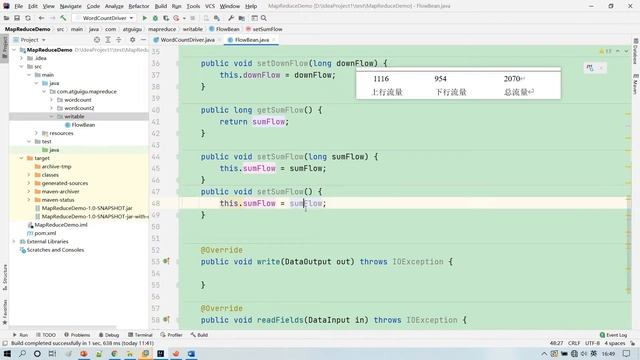Open the Problems tool window
The image size is (640, 360).
point(77,335)
